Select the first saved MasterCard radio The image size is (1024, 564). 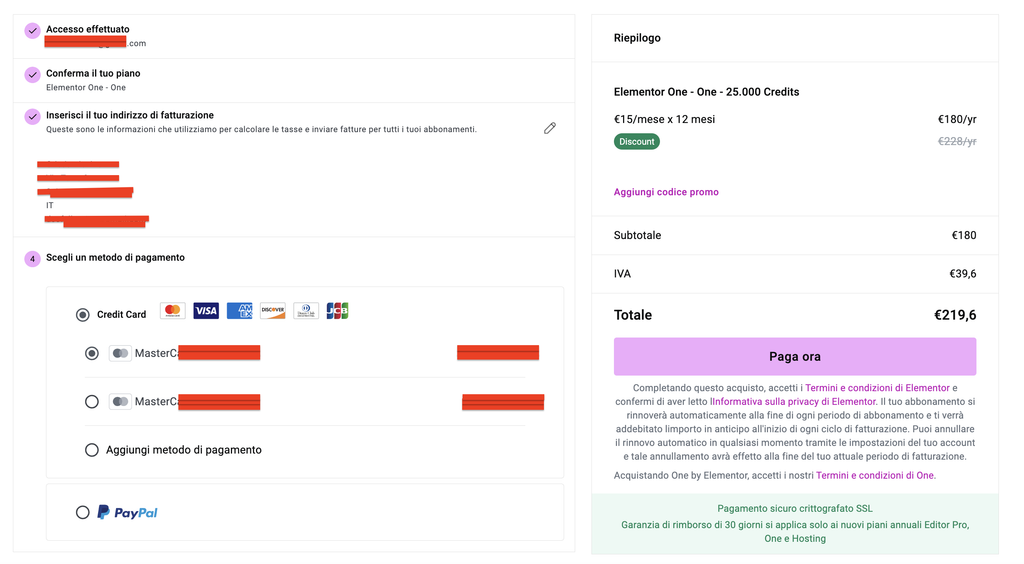(x=91, y=353)
